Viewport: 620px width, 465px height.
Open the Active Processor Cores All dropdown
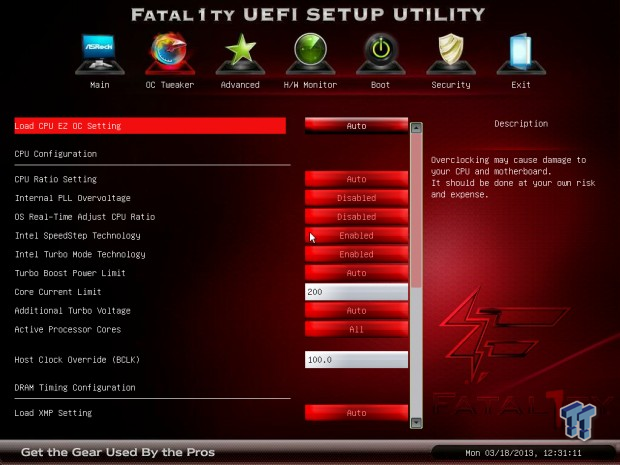[356, 329]
